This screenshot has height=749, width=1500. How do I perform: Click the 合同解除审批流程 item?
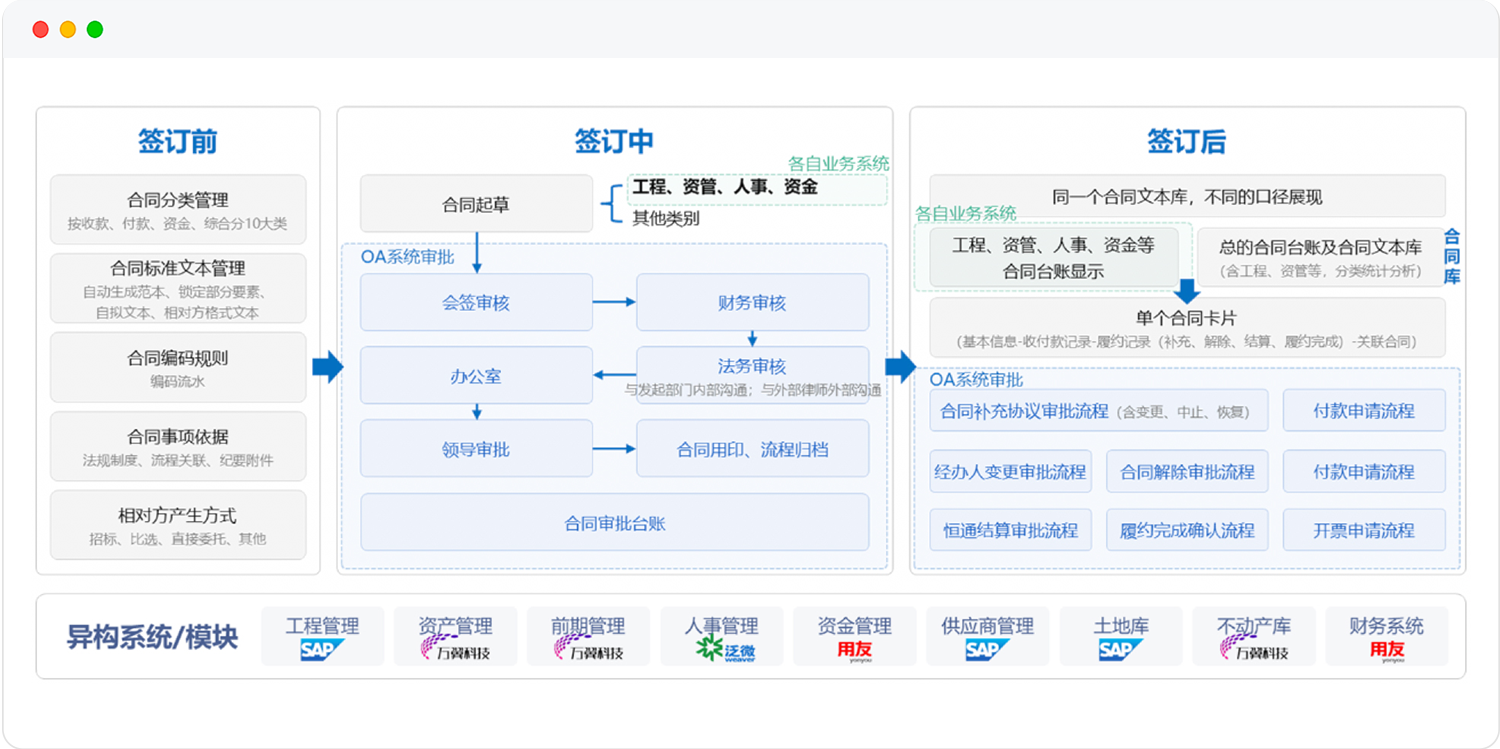click(1187, 471)
